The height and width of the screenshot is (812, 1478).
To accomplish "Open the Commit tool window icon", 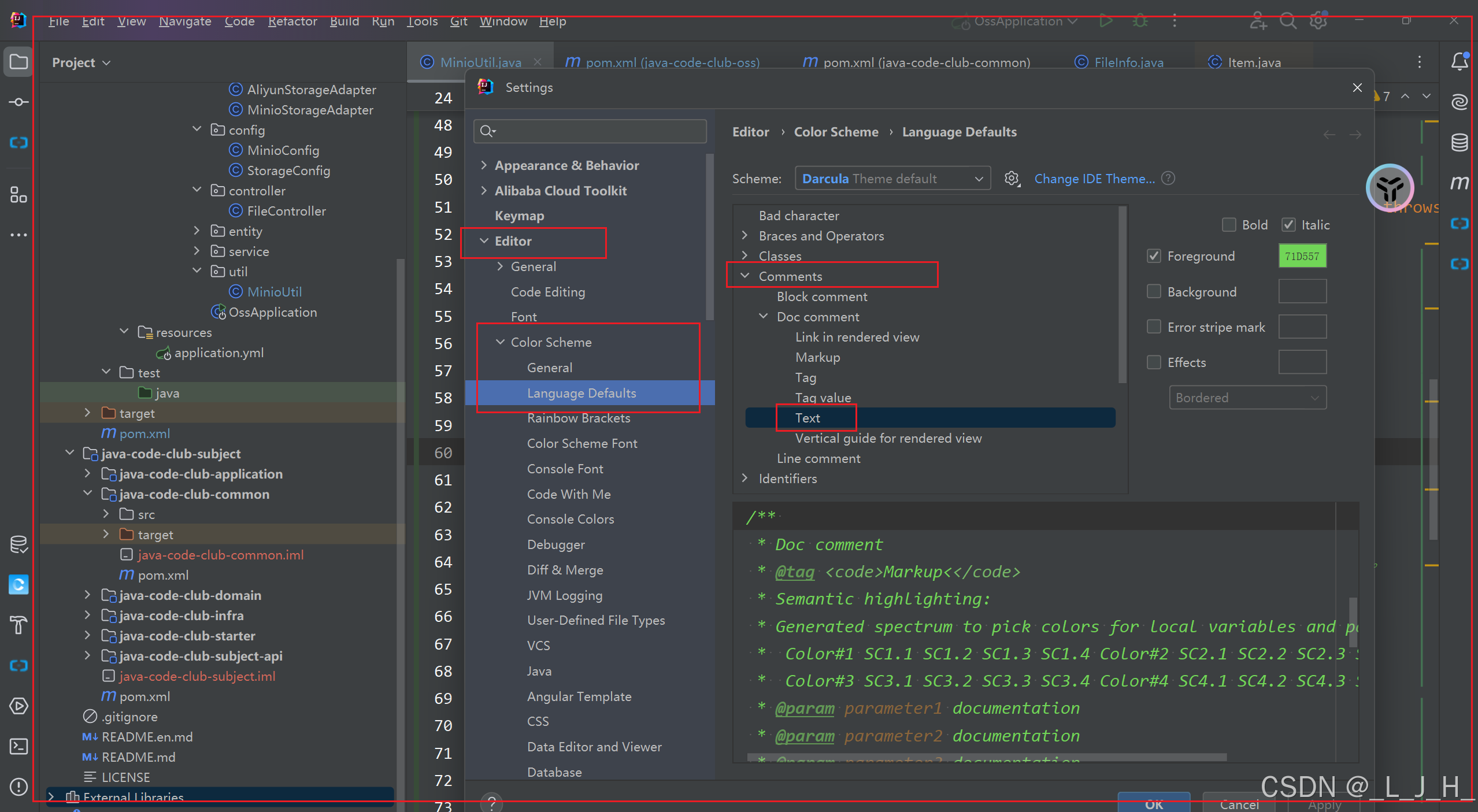I will pos(18,102).
